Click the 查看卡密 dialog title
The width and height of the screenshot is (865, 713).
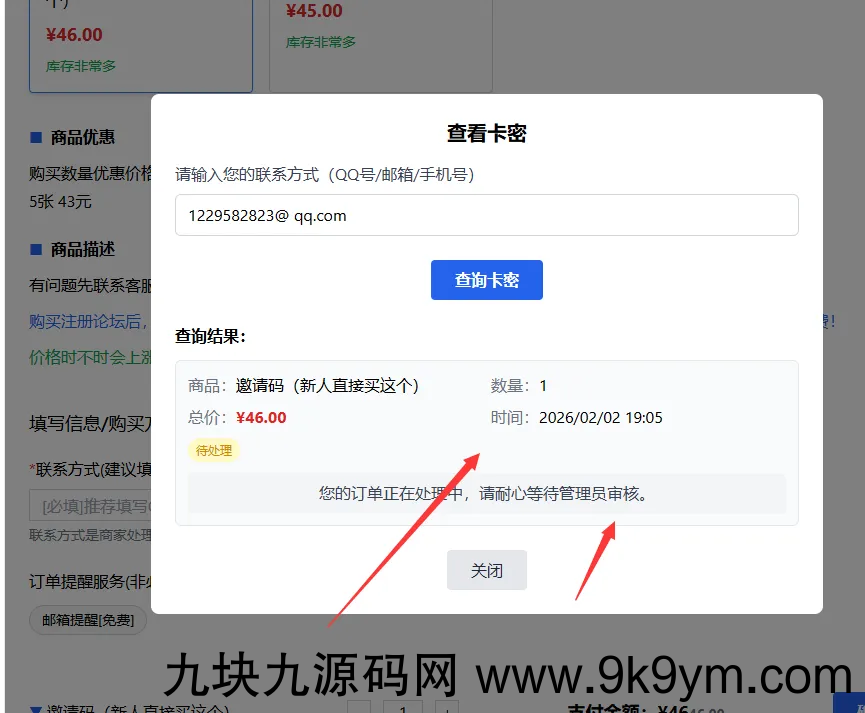click(x=486, y=133)
